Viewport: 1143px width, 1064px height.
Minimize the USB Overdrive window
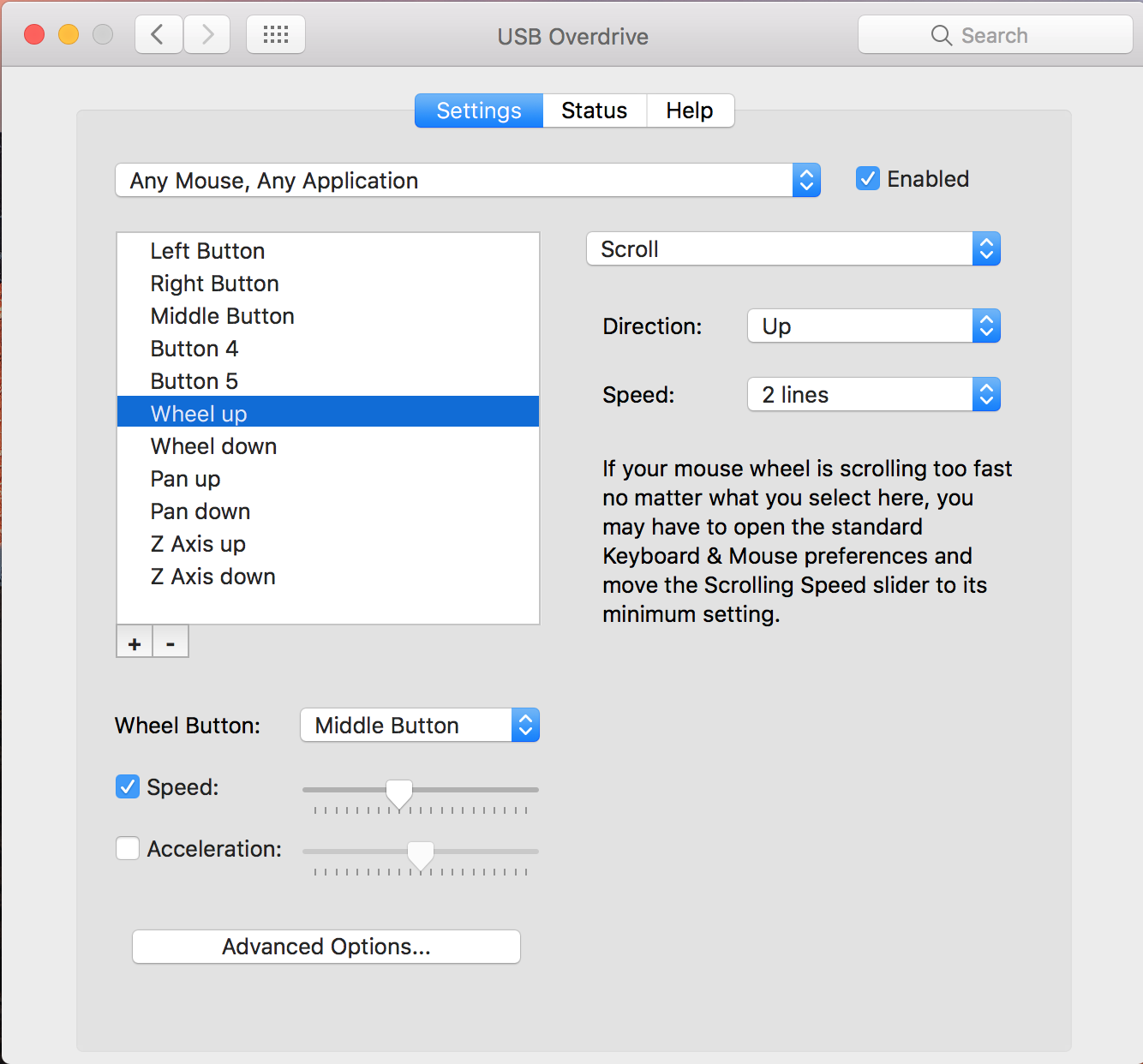coord(69,35)
